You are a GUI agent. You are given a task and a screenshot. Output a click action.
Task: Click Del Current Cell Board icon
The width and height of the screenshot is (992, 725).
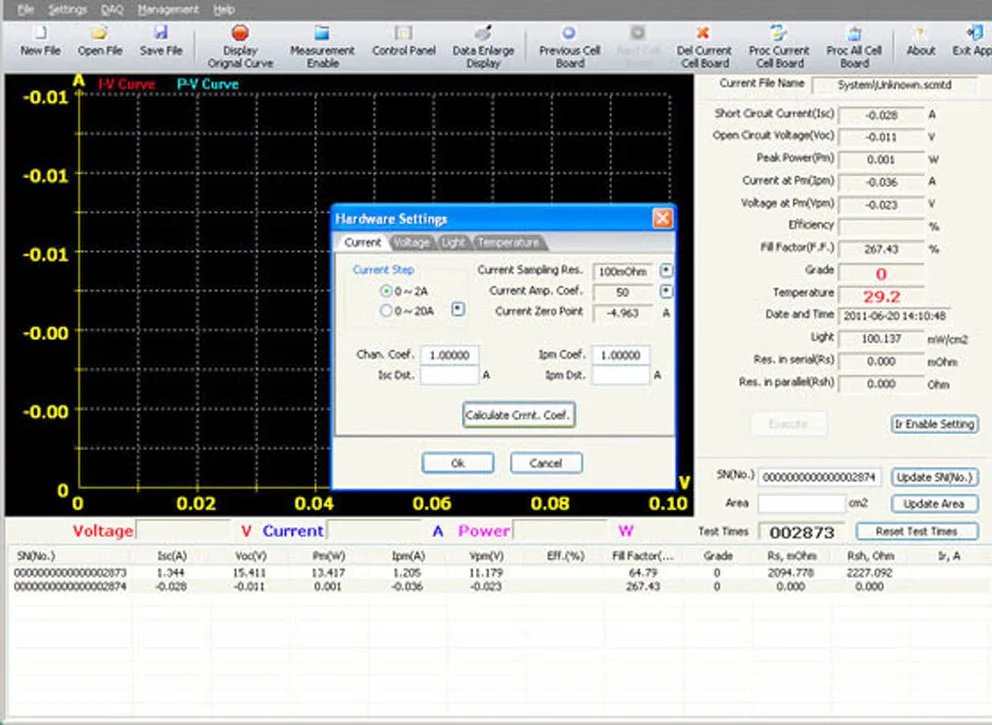[704, 35]
